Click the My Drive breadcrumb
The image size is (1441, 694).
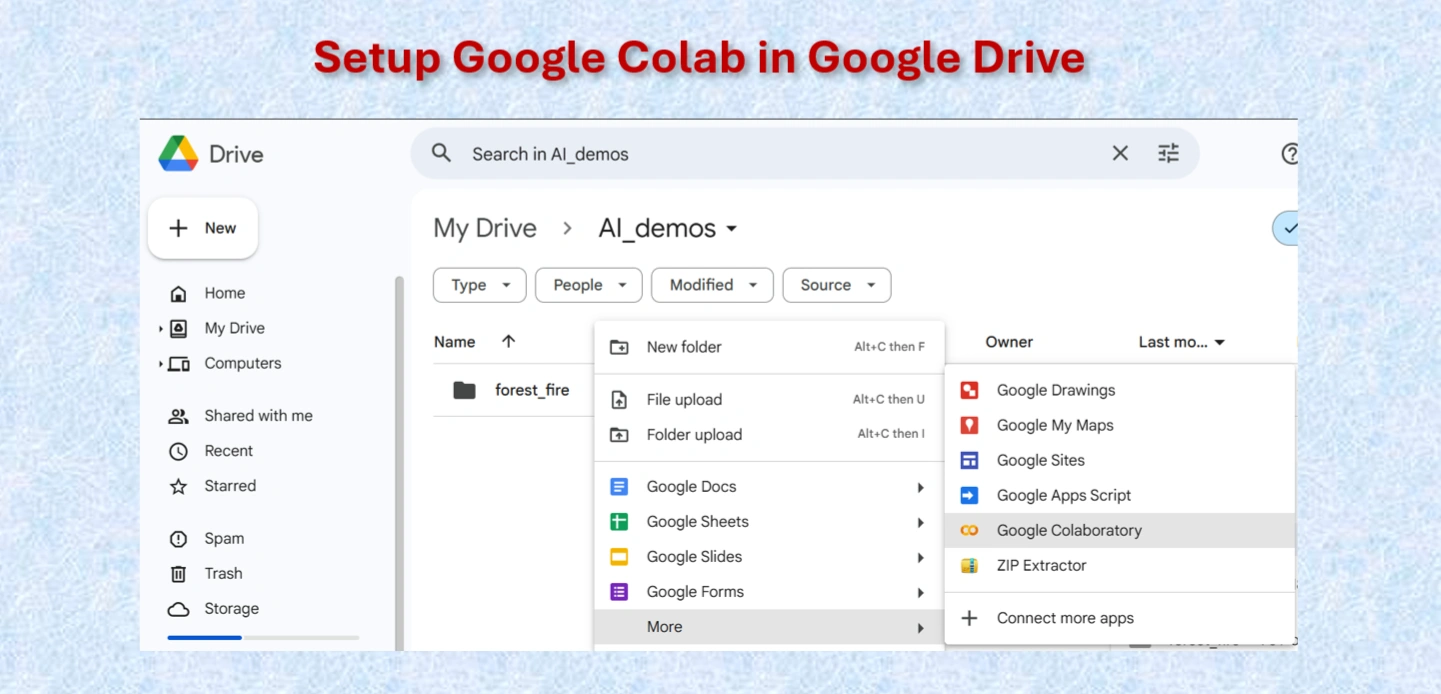click(485, 228)
